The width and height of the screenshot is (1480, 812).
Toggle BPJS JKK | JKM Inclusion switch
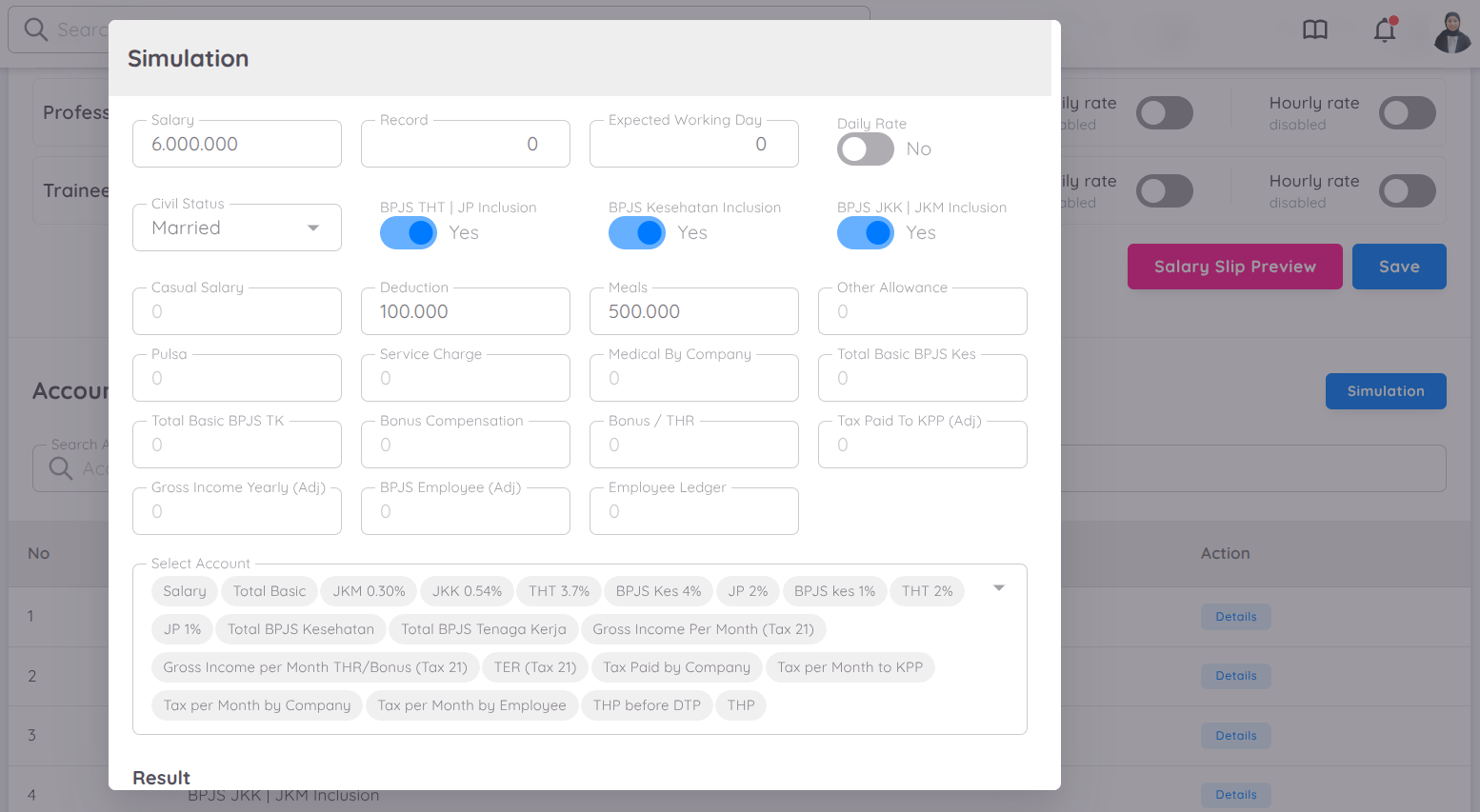pyautogui.click(x=866, y=233)
